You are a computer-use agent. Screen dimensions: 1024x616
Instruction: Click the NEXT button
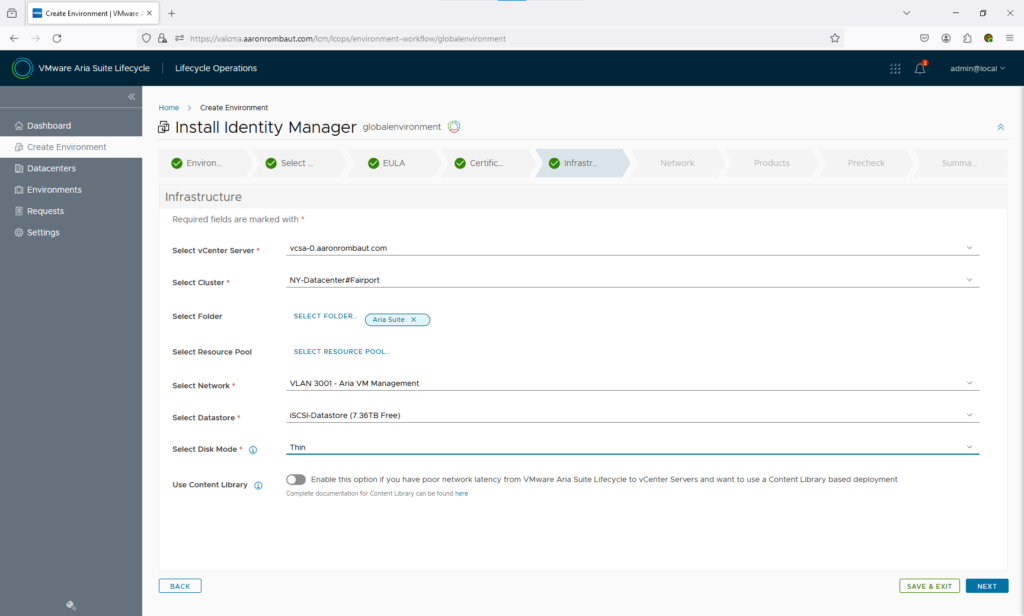[986, 586]
